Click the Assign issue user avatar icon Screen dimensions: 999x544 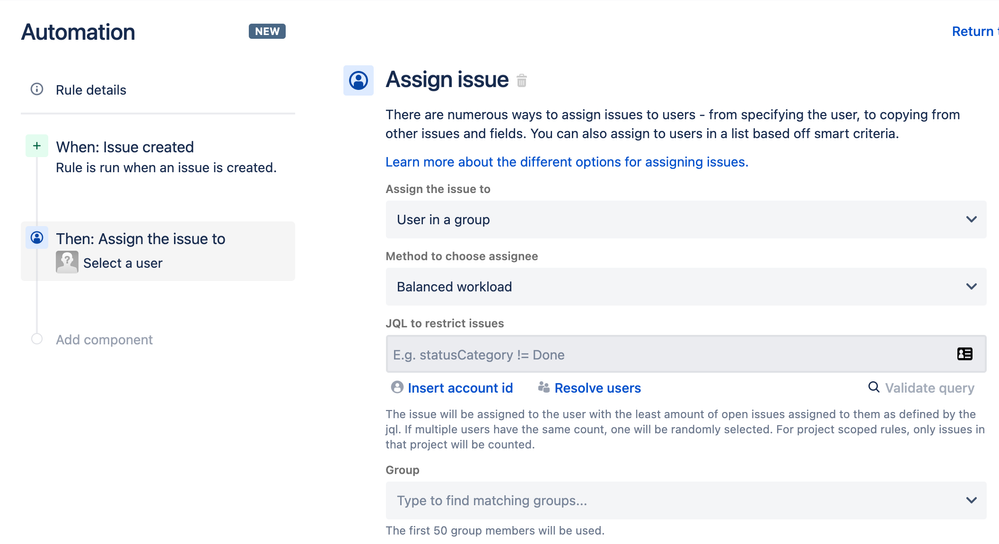(358, 81)
